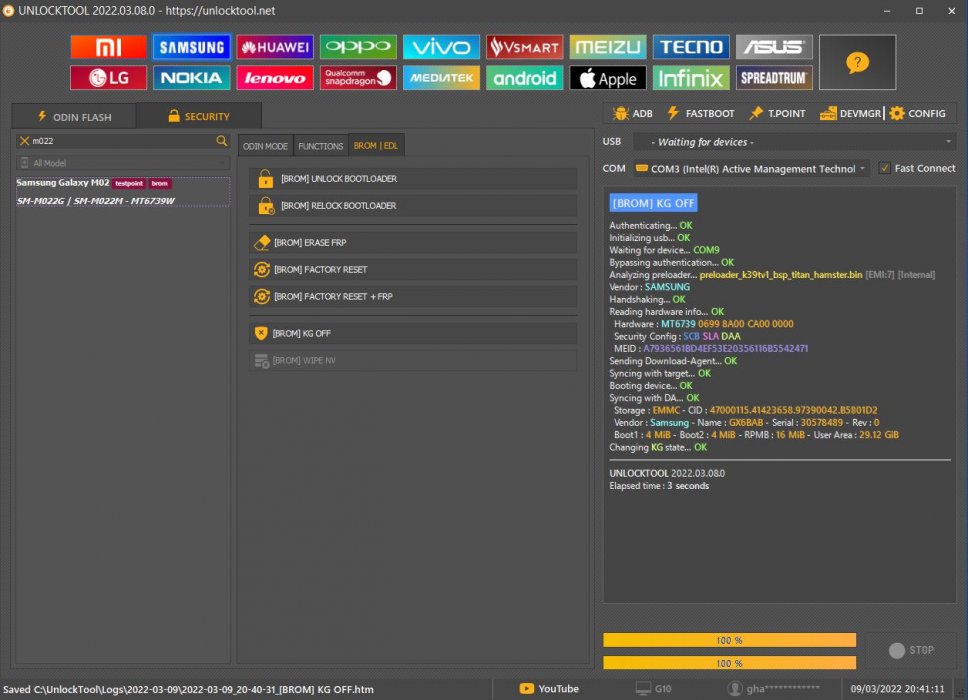Click the SM-M022G | SM-M022M - MT6739W line

[x=96, y=201]
